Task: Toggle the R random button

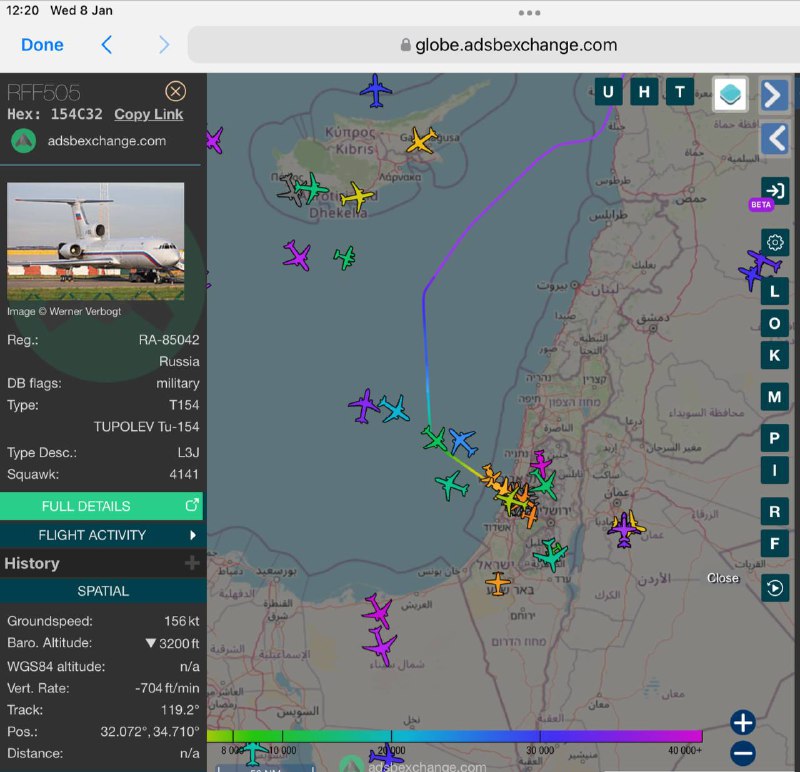Action: tap(774, 511)
